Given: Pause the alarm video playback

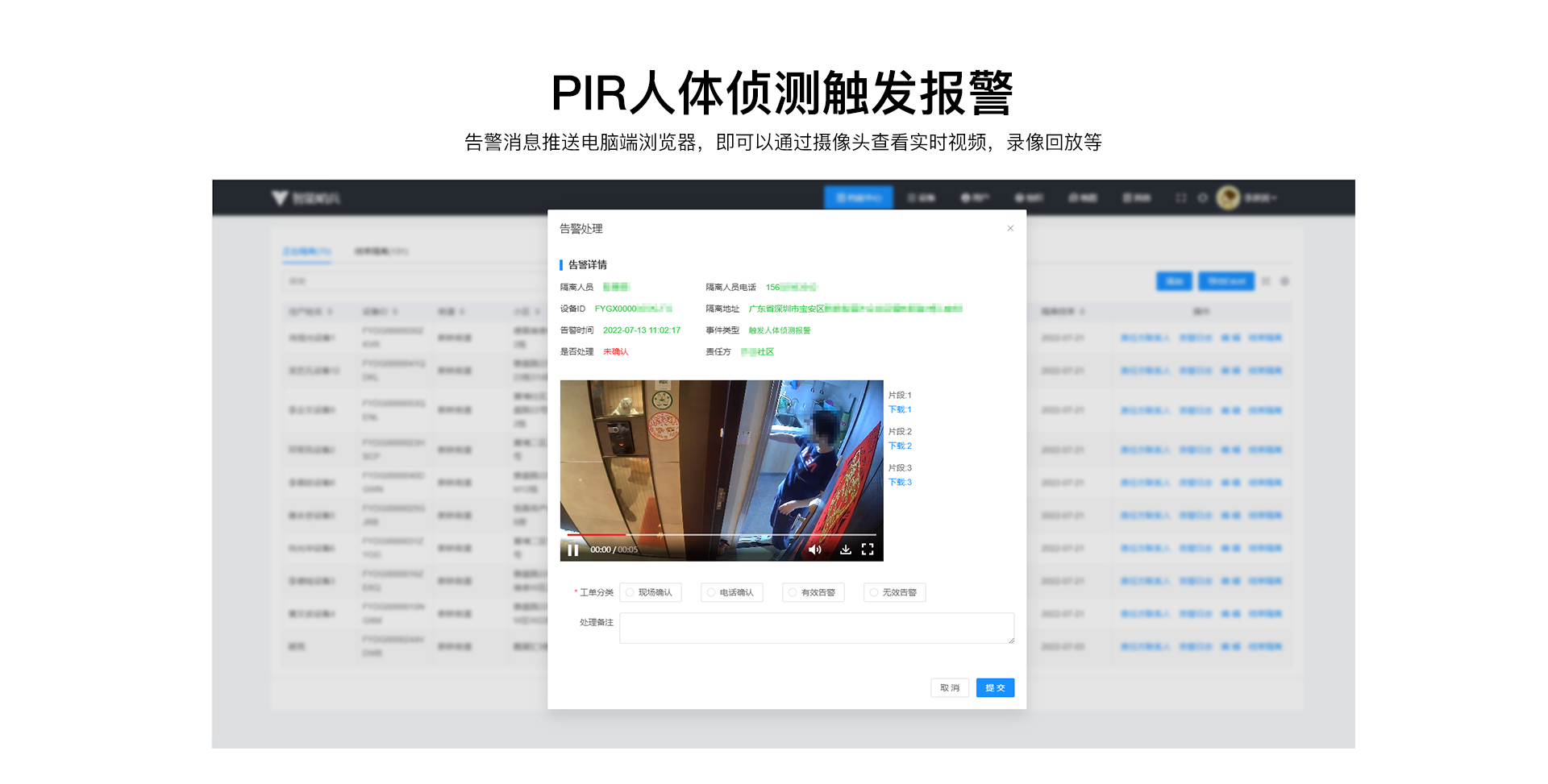Looking at the screenshot, I should pos(573,550).
